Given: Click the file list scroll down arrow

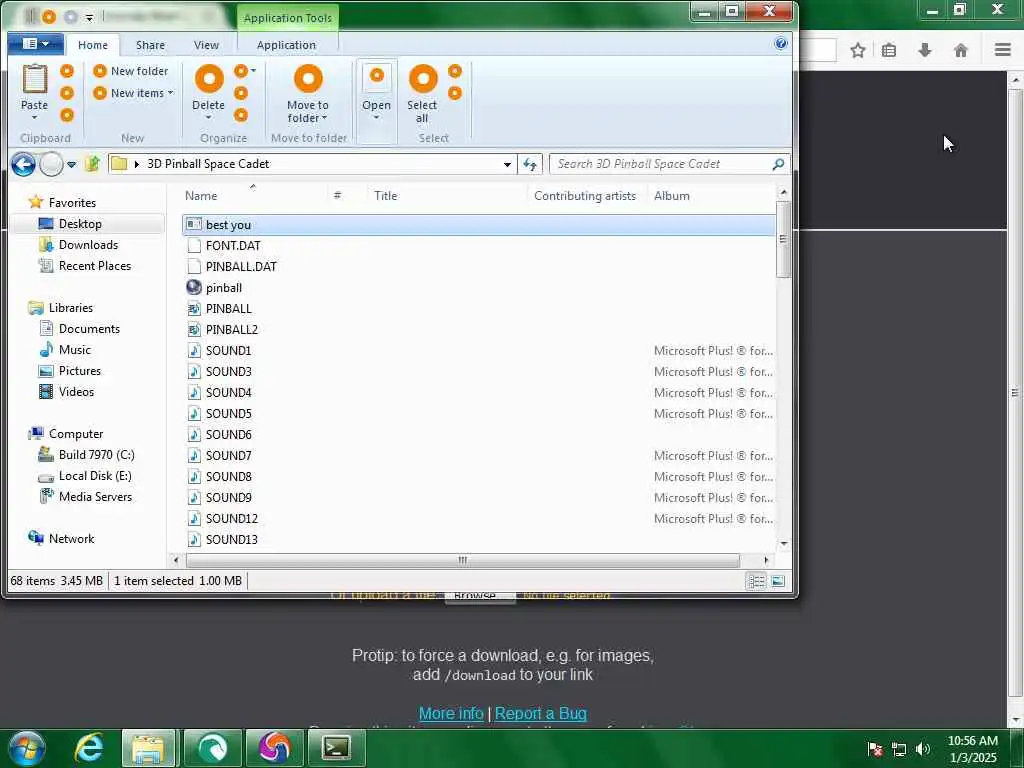Looking at the screenshot, I should tap(784, 543).
